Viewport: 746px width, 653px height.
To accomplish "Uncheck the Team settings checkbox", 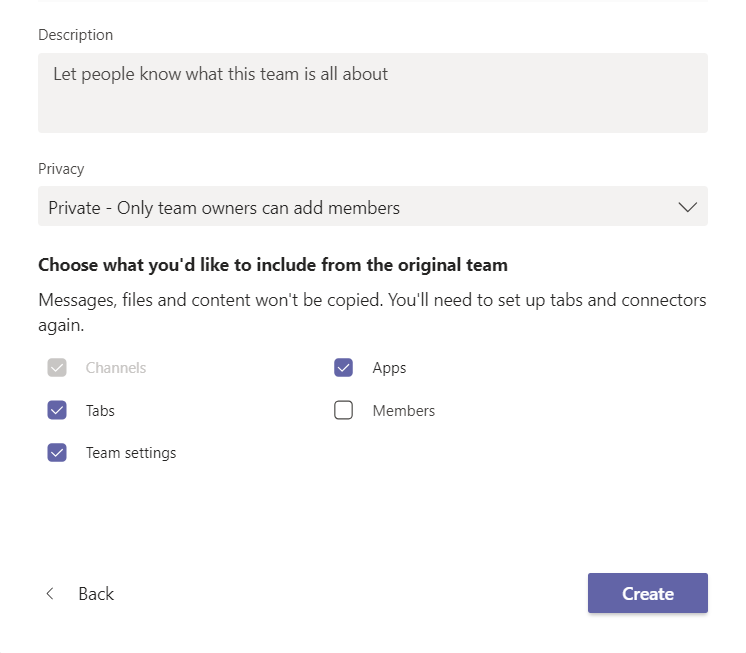I will point(57,452).
